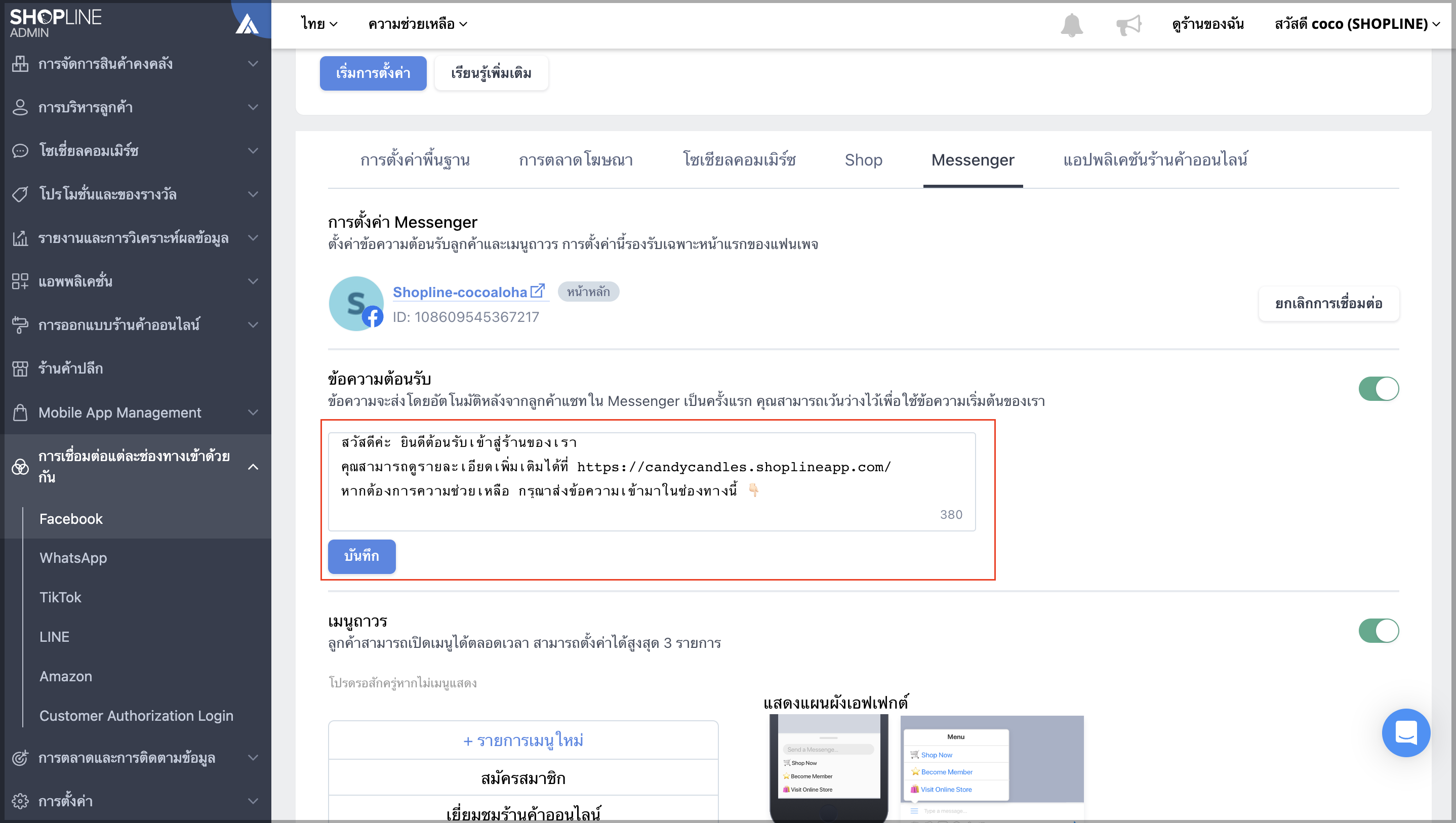
Task: Click the reports chart icon
Action: coord(20,238)
